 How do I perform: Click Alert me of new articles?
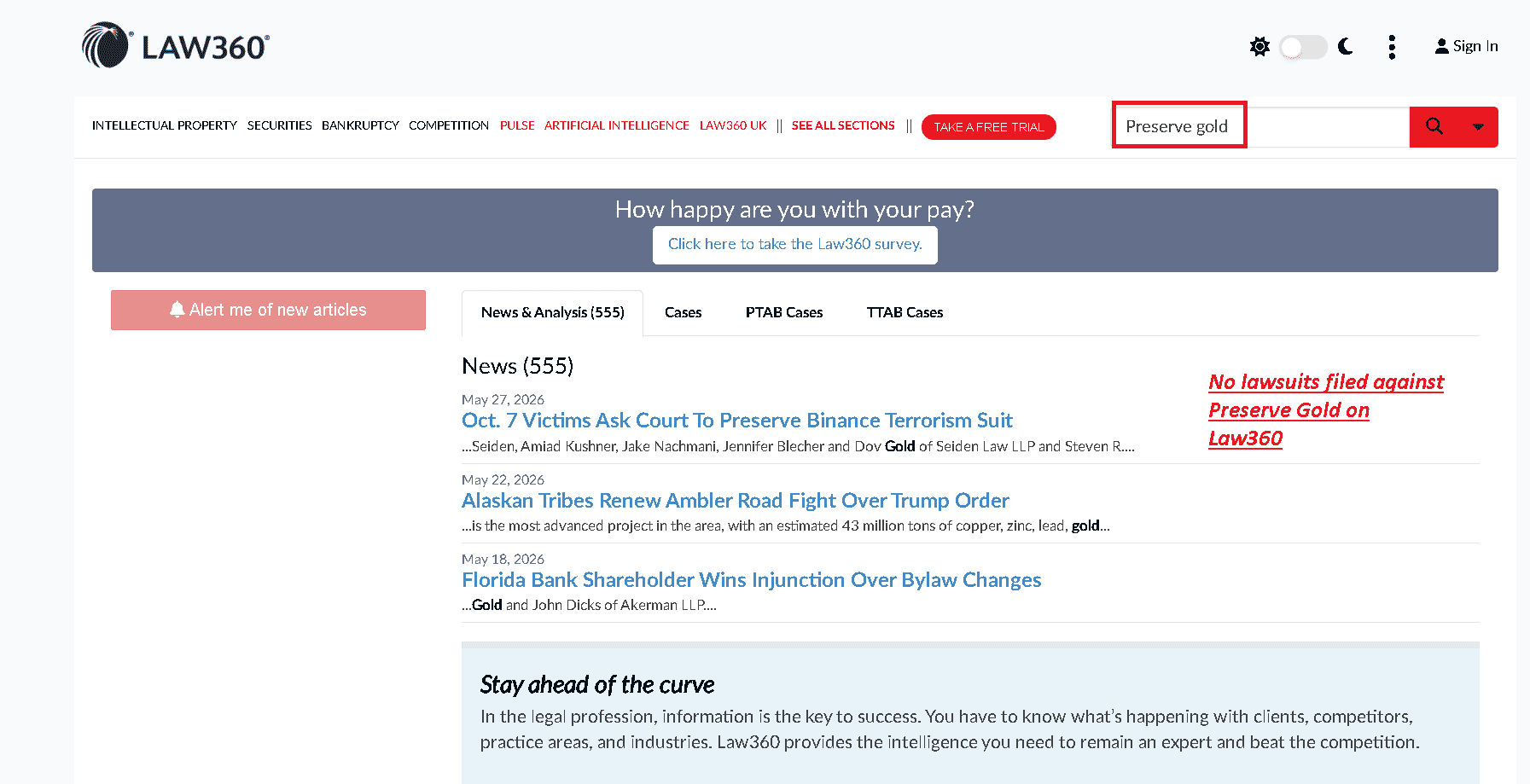(x=268, y=310)
